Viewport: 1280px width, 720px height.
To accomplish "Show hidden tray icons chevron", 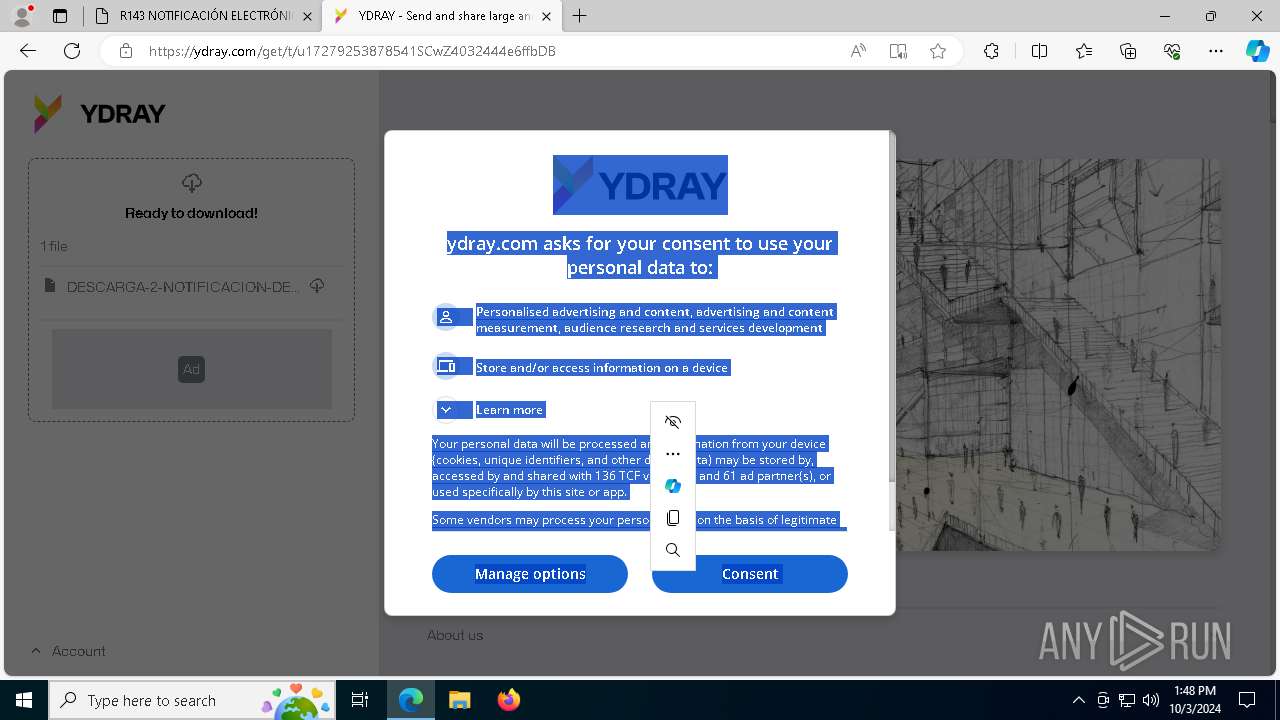I will 1078,700.
